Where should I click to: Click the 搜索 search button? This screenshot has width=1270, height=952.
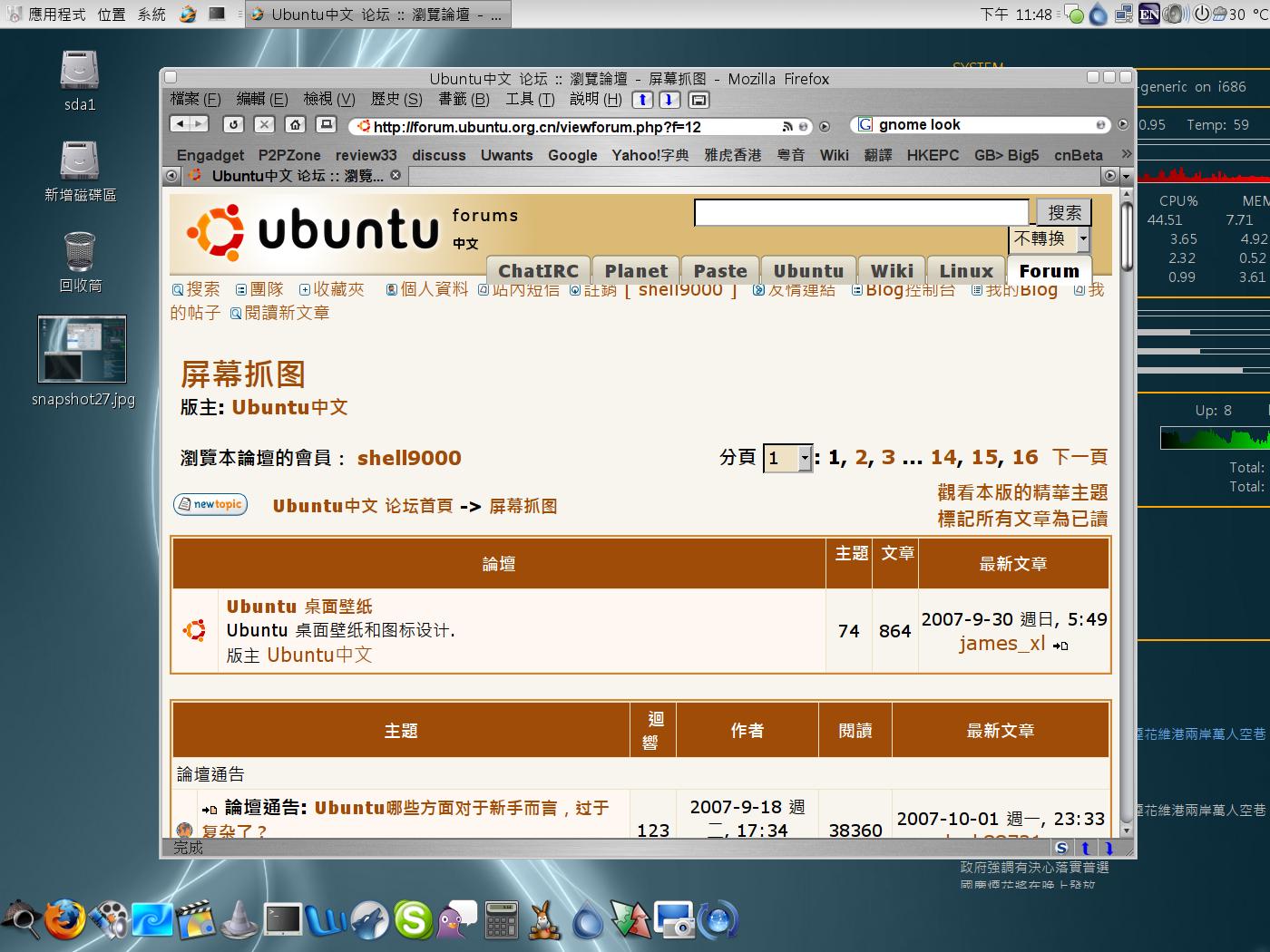tap(1064, 212)
